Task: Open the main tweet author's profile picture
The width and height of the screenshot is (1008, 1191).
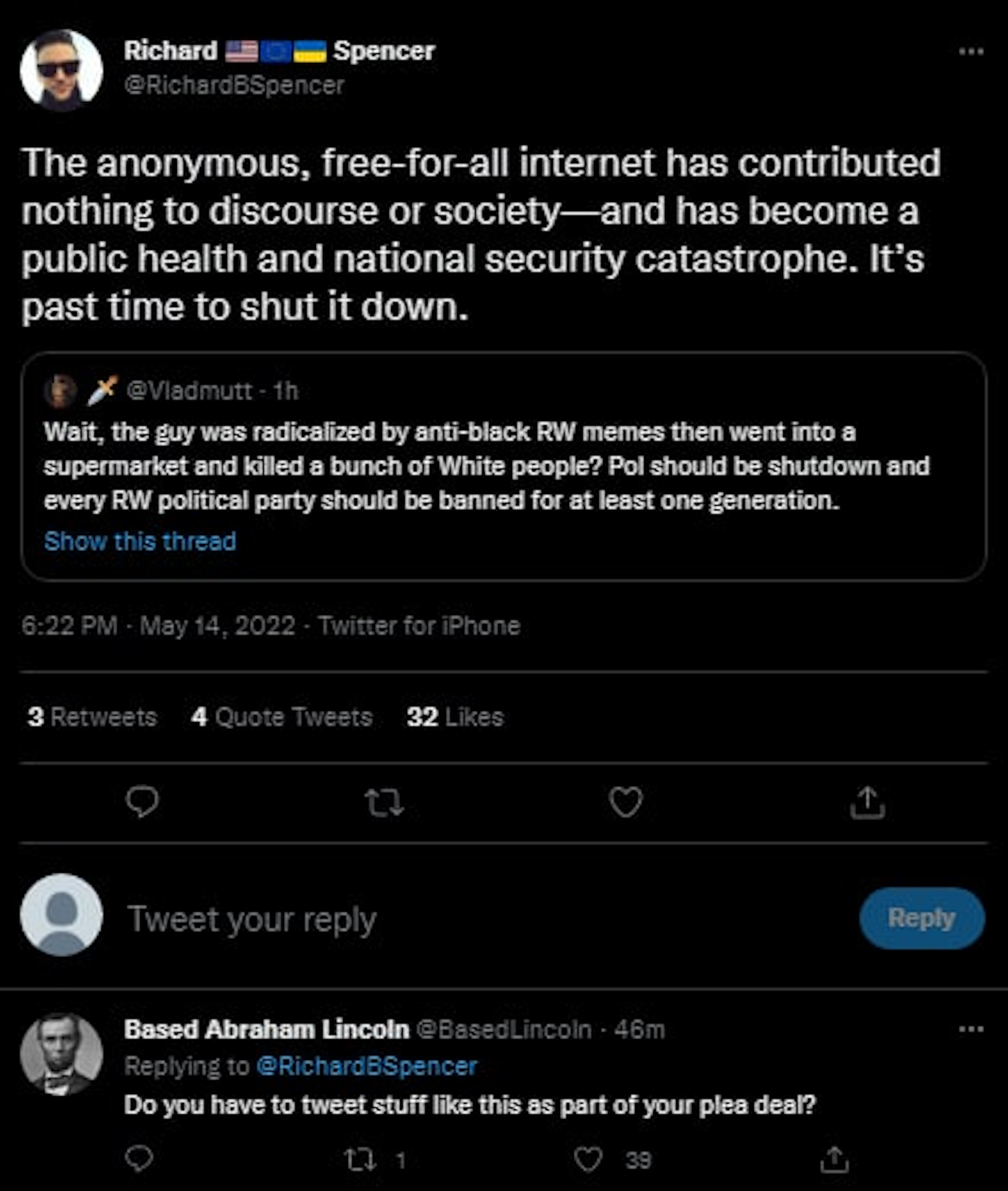Action: [x=61, y=70]
